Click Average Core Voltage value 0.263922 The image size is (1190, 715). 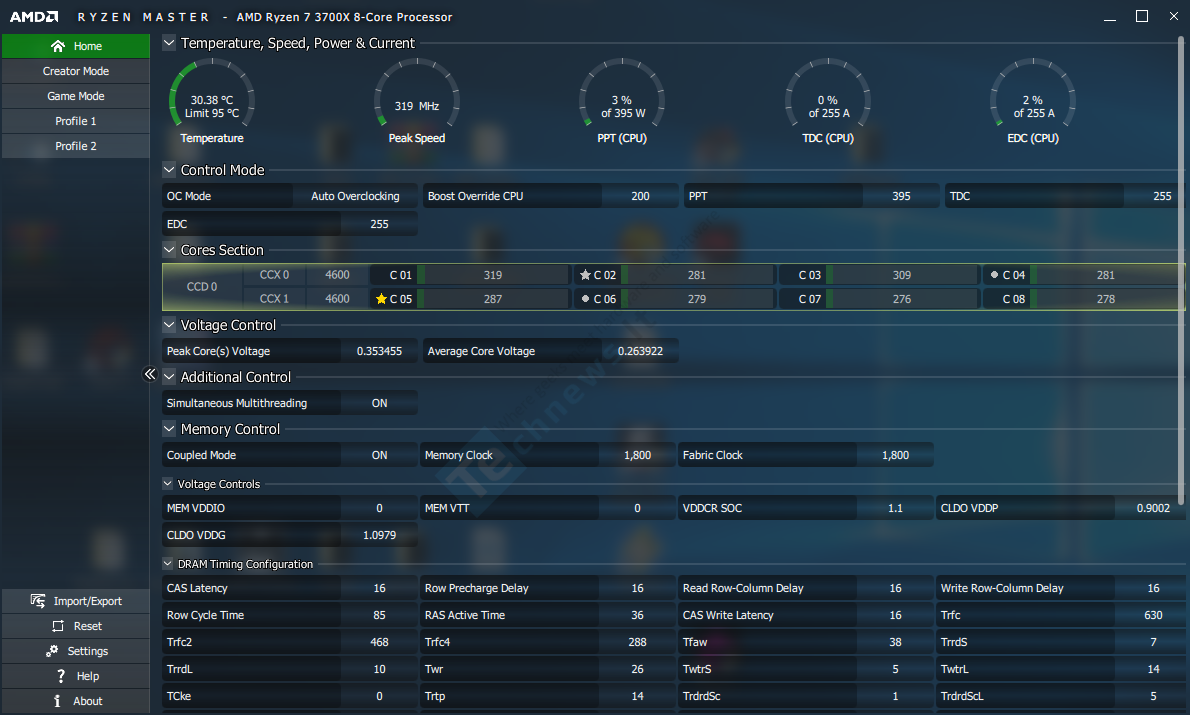coord(641,351)
